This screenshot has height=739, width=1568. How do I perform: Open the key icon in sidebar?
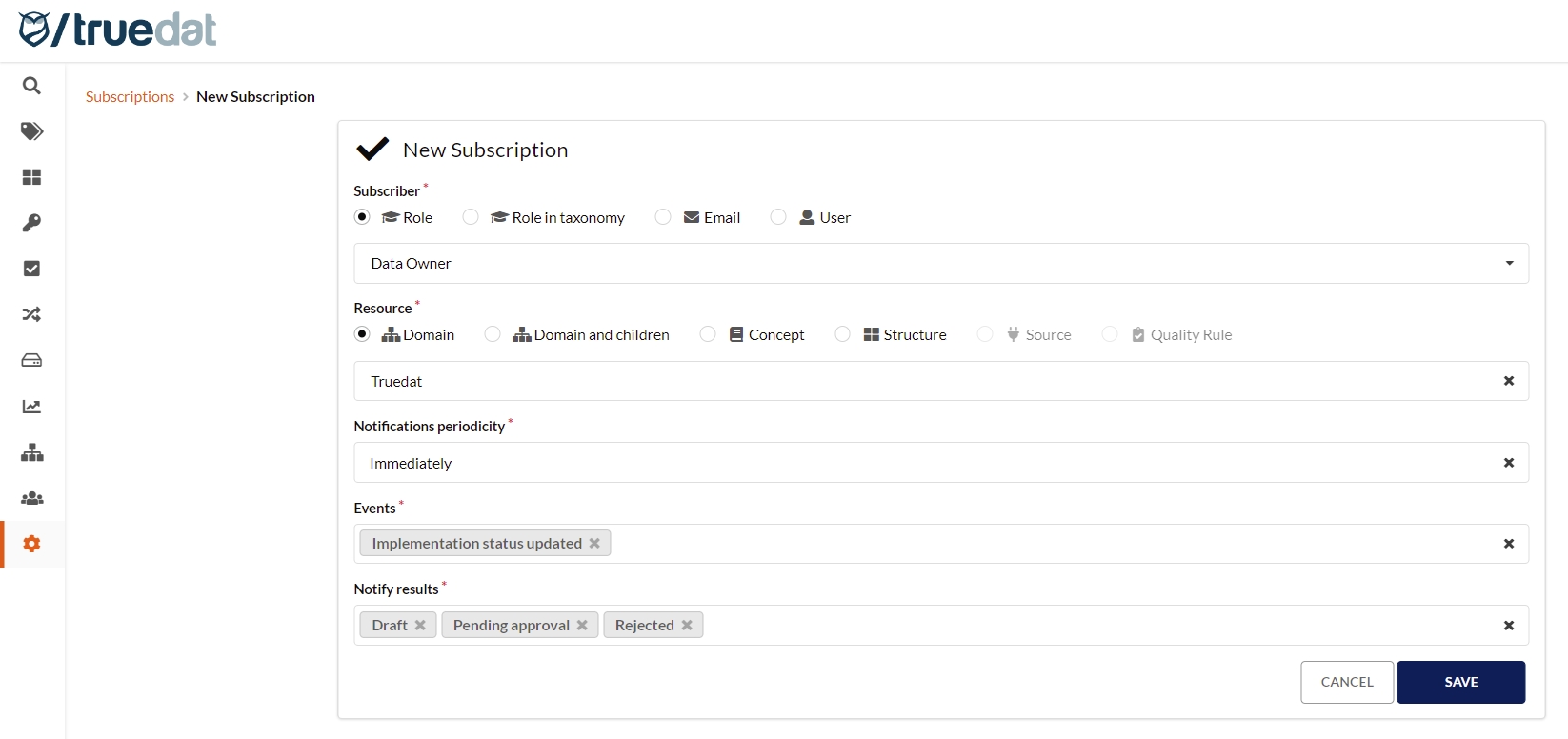(x=31, y=223)
